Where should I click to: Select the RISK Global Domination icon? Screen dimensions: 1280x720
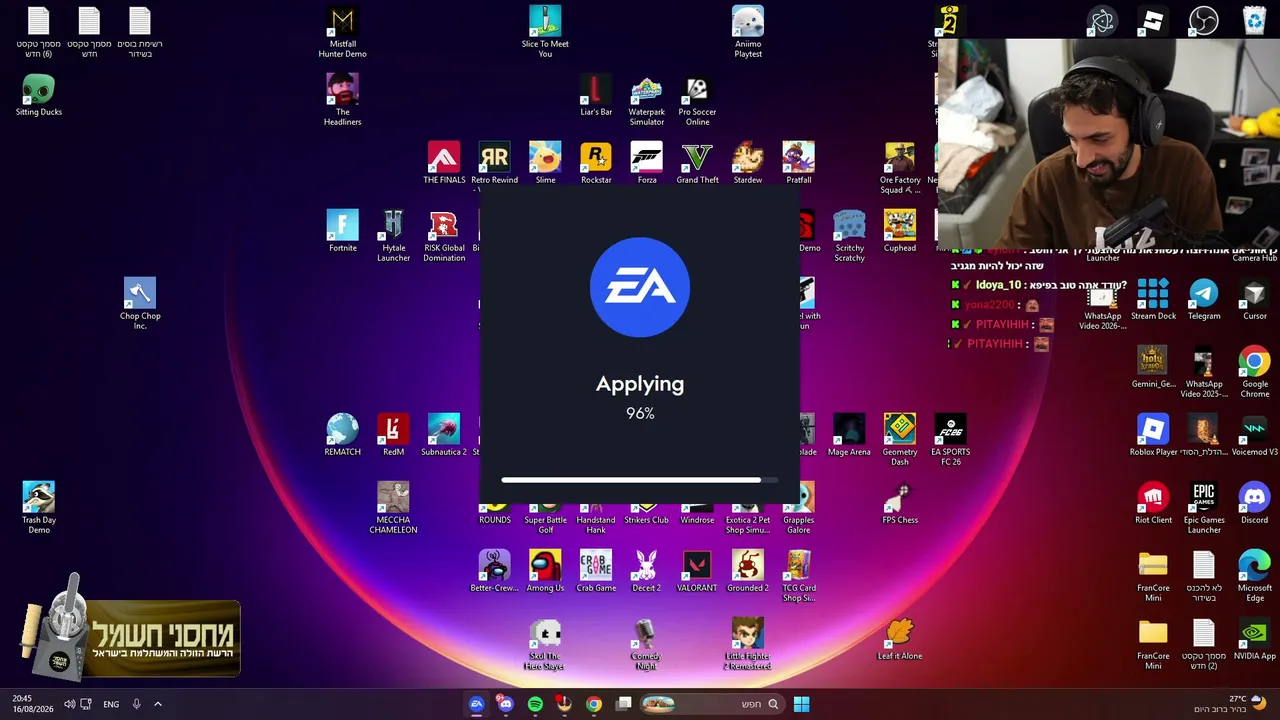[x=444, y=236]
